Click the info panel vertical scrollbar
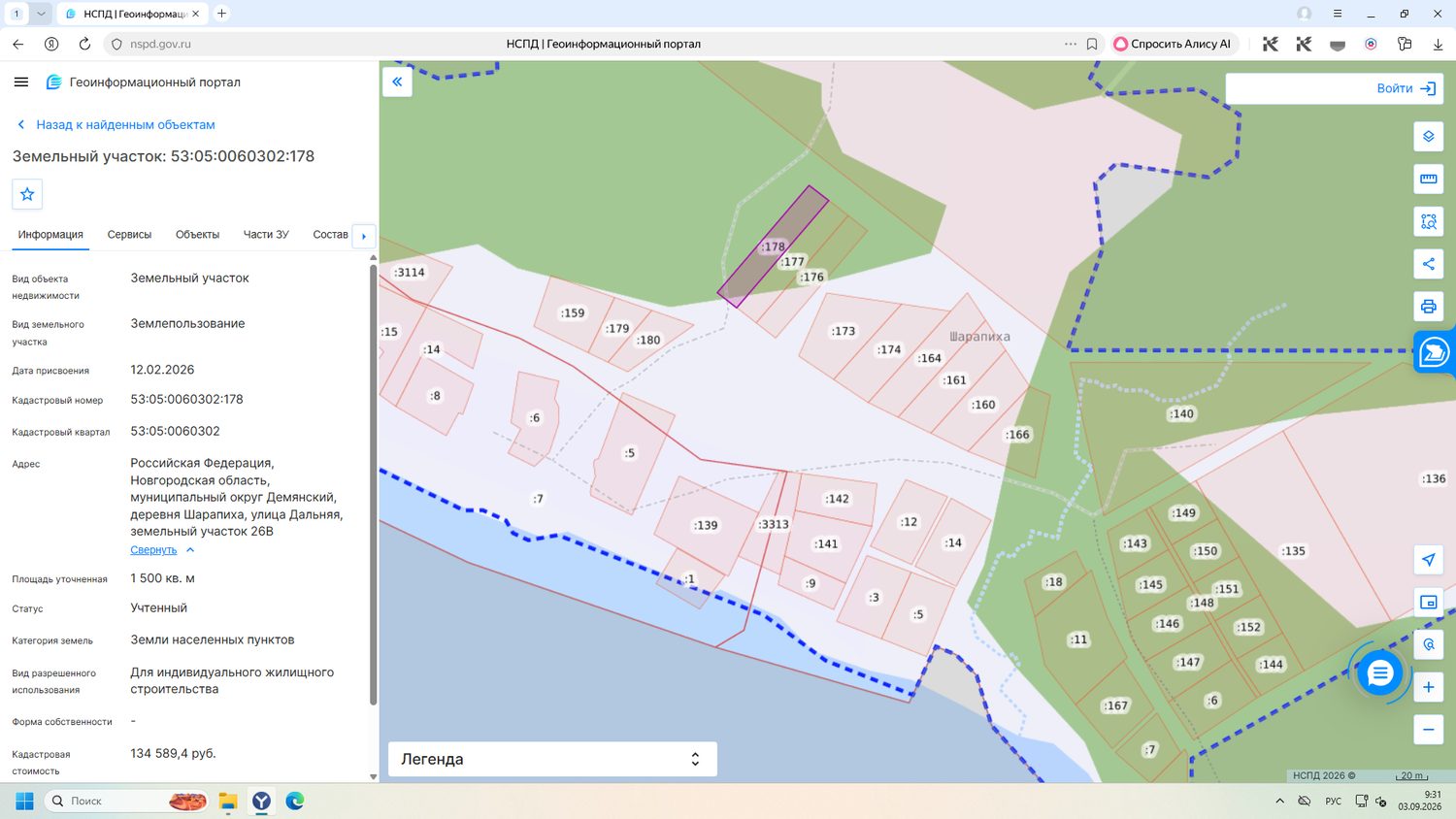This screenshot has height=819, width=1456. coord(374,485)
